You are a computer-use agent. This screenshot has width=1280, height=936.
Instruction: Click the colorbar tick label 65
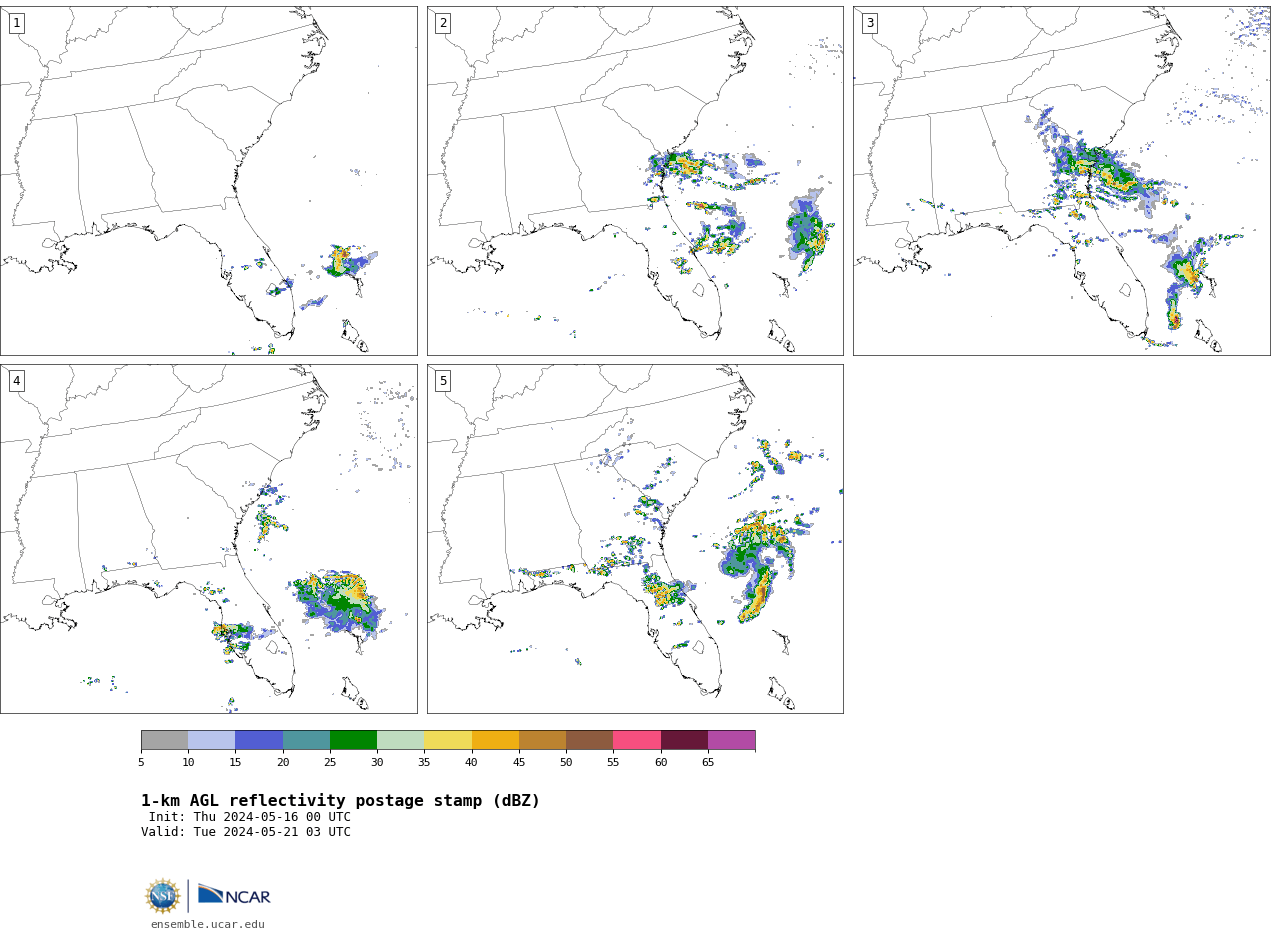(x=708, y=763)
